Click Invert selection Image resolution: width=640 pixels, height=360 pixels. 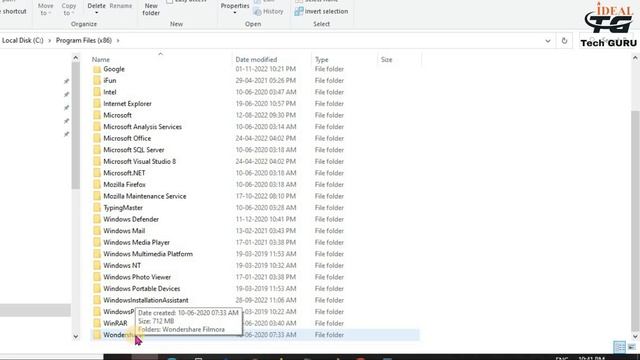(321, 11)
